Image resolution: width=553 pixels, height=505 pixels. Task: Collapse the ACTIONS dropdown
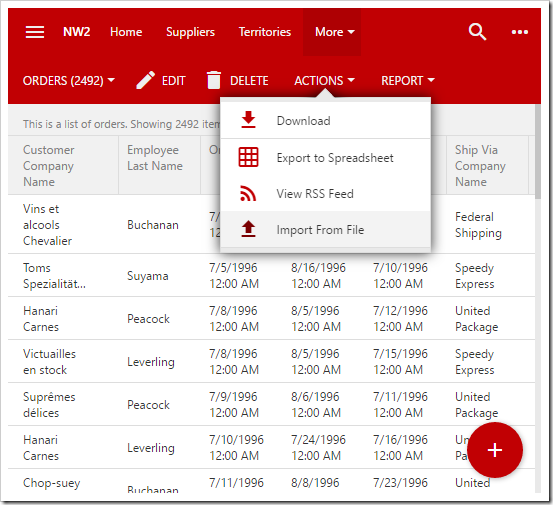324,81
